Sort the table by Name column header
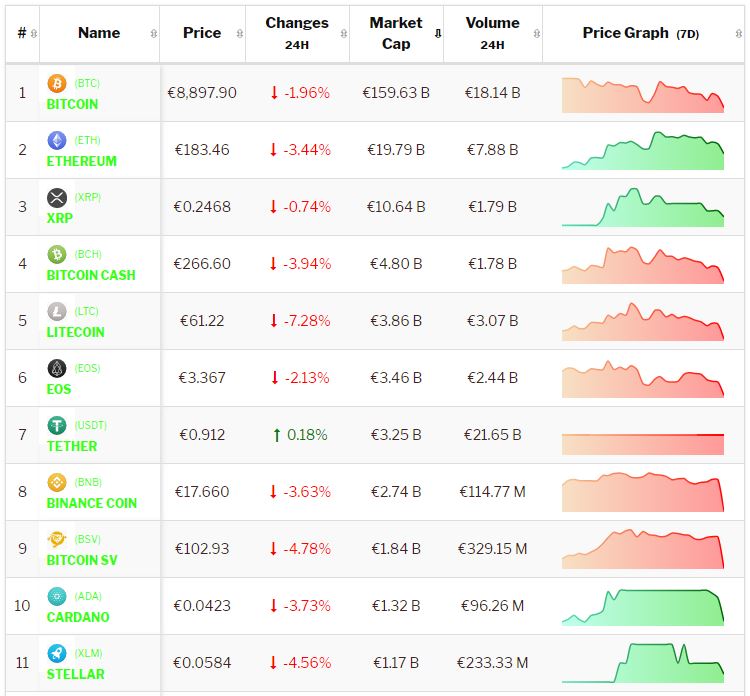 pos(99,33)
